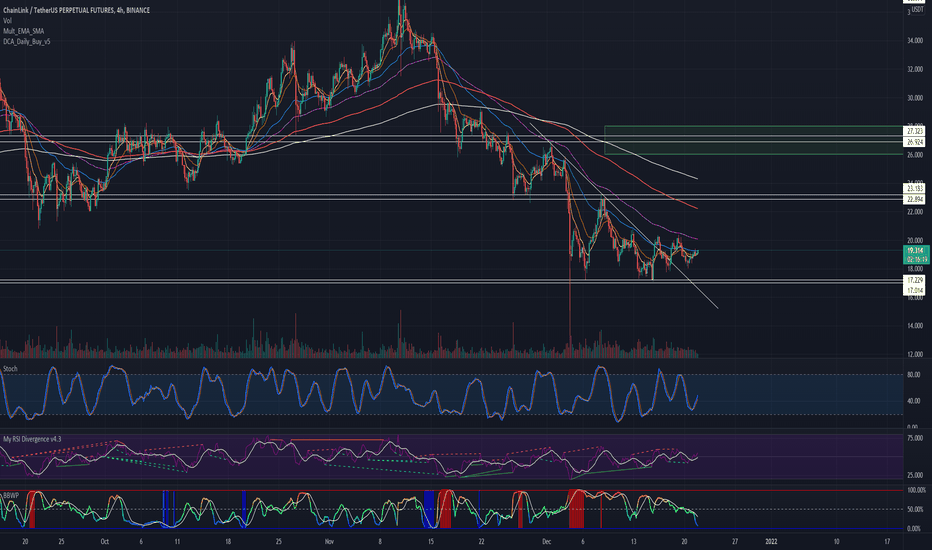This screenshot has width=932, height=550.
Task: Click the BBWP pane label
Action: pyautogui.click(x=11, y=495)
